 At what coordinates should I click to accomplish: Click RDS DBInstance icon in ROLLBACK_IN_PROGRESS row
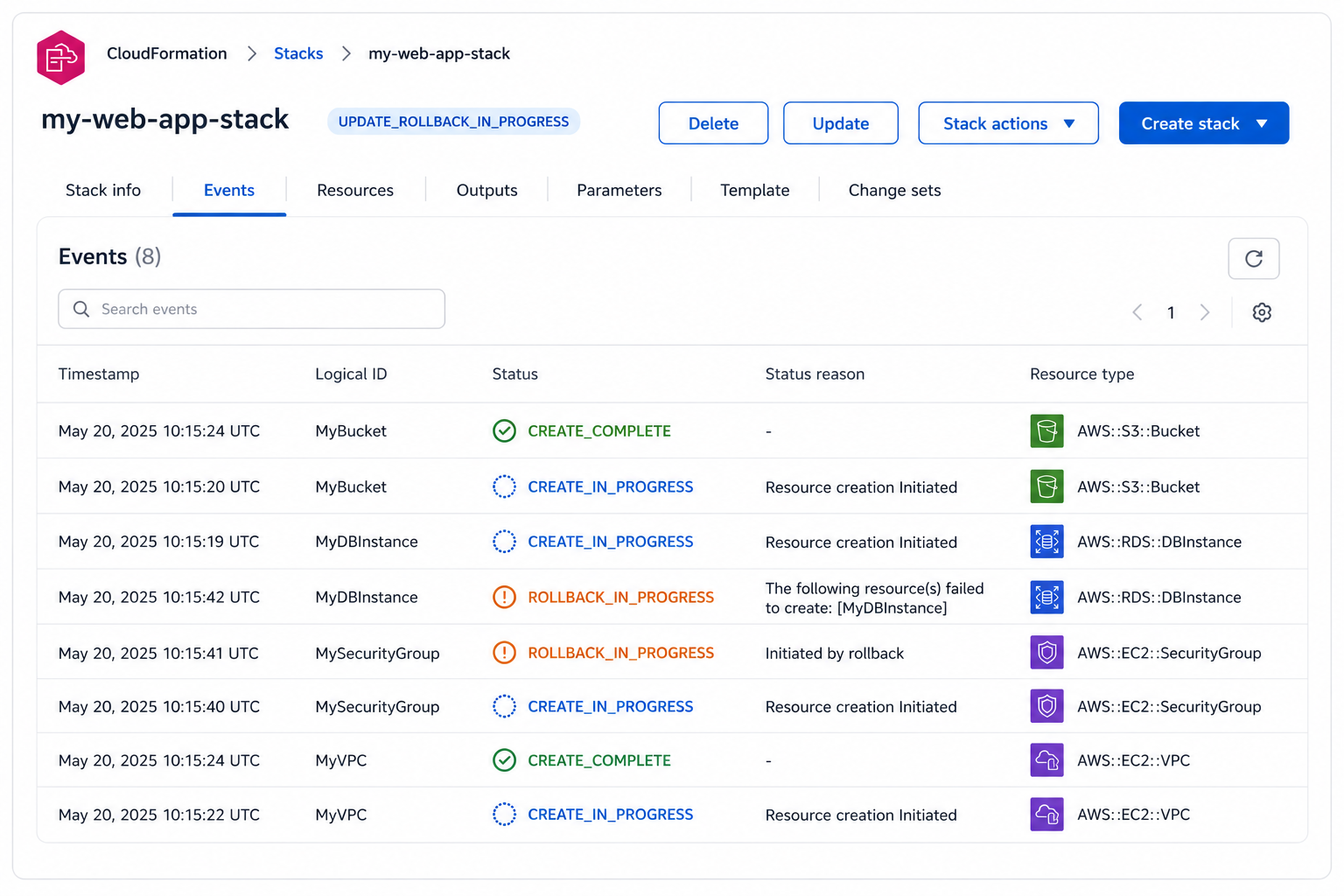pyautogui.click(x=1046, y=598)
